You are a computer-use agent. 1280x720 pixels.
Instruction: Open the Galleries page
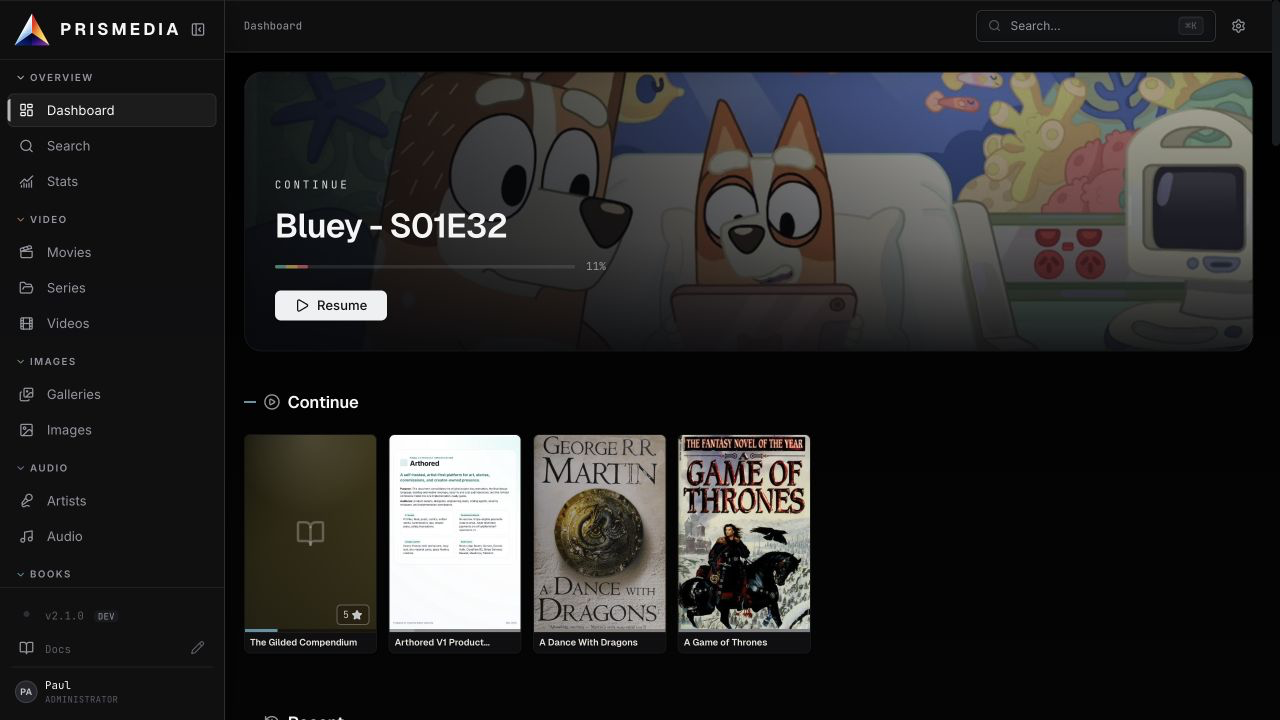pos(112,394)
